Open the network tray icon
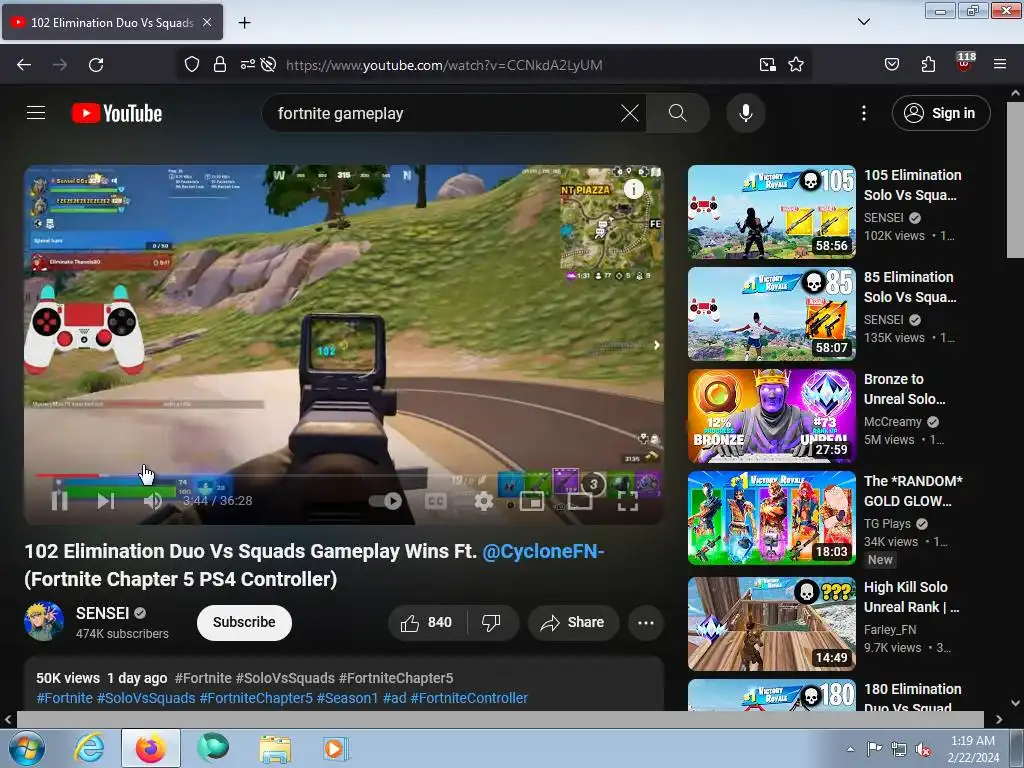Image resolution: width=1024 pixels, height=768 pixels. [x=899, y=749]
